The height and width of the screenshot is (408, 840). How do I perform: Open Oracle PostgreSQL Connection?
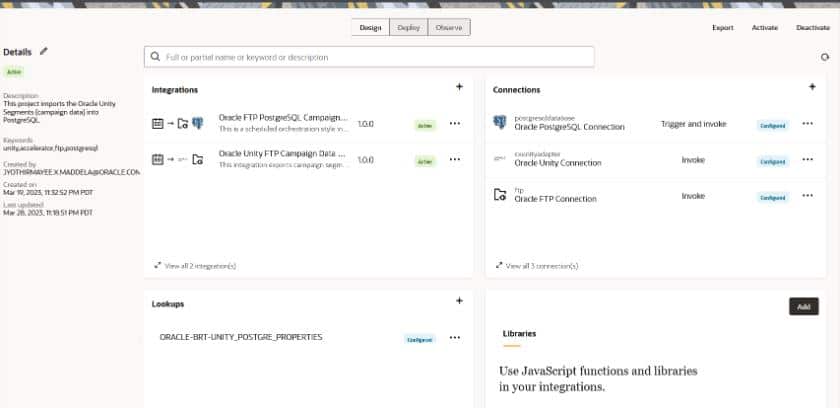click(x=569, y=127)
